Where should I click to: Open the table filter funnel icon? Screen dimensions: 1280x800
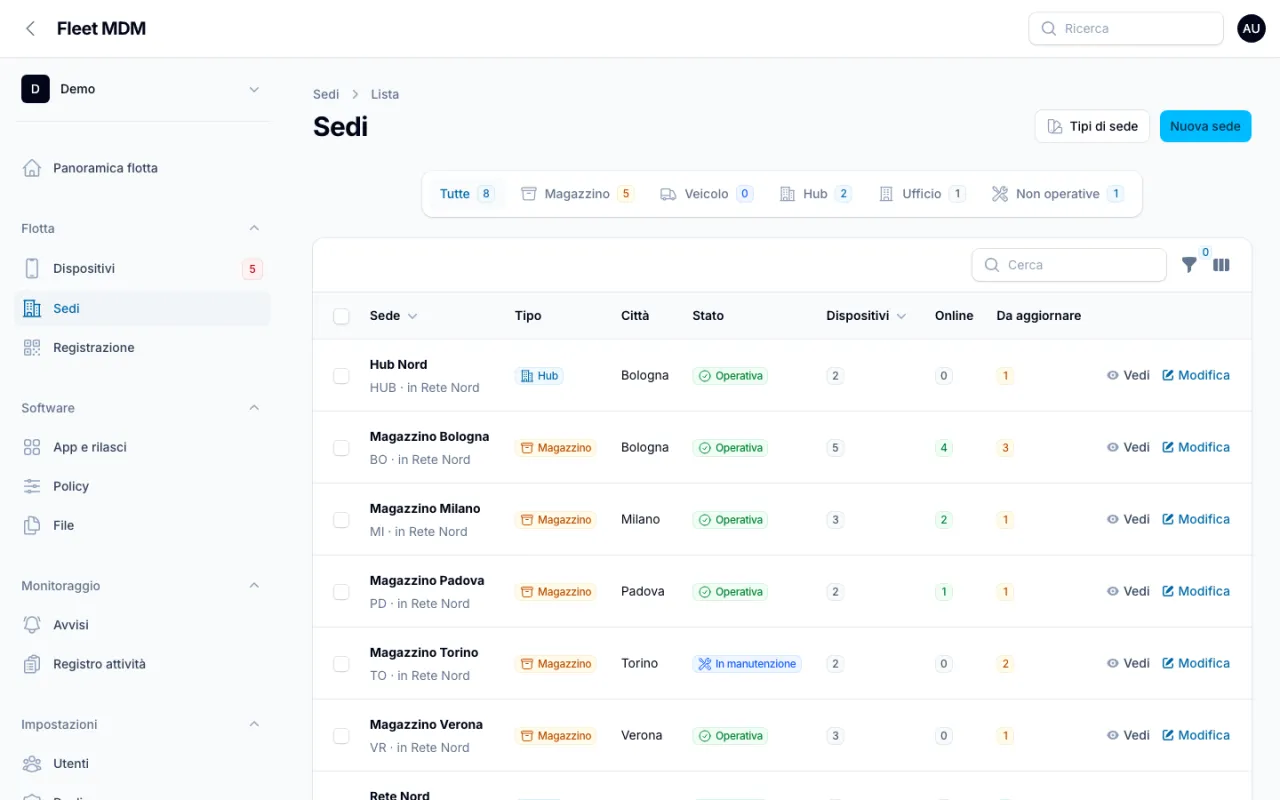pos(1189,265)
